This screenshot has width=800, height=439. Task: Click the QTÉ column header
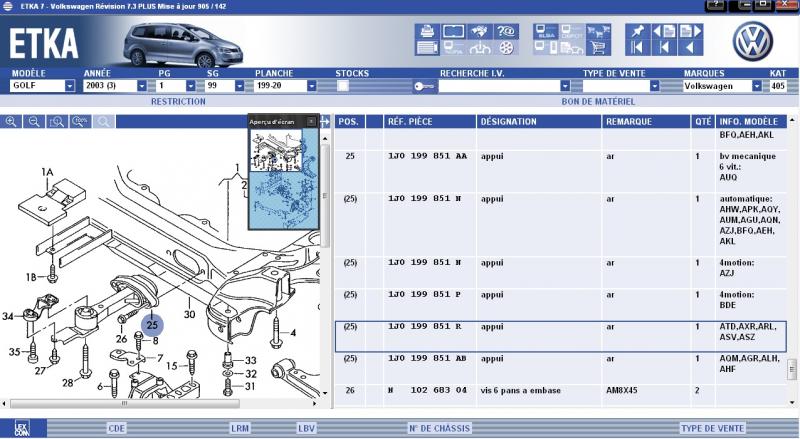coord(703,121)
